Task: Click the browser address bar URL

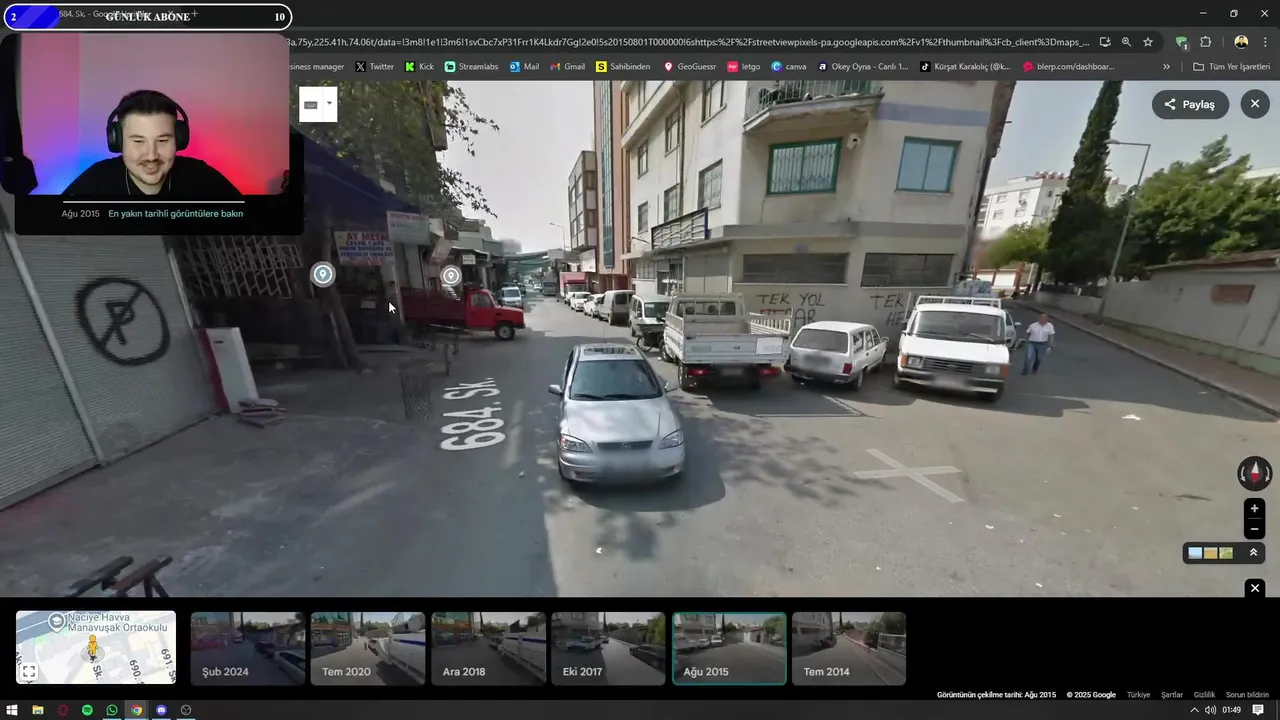Action: pyautogui.click(x=688, y=42)
